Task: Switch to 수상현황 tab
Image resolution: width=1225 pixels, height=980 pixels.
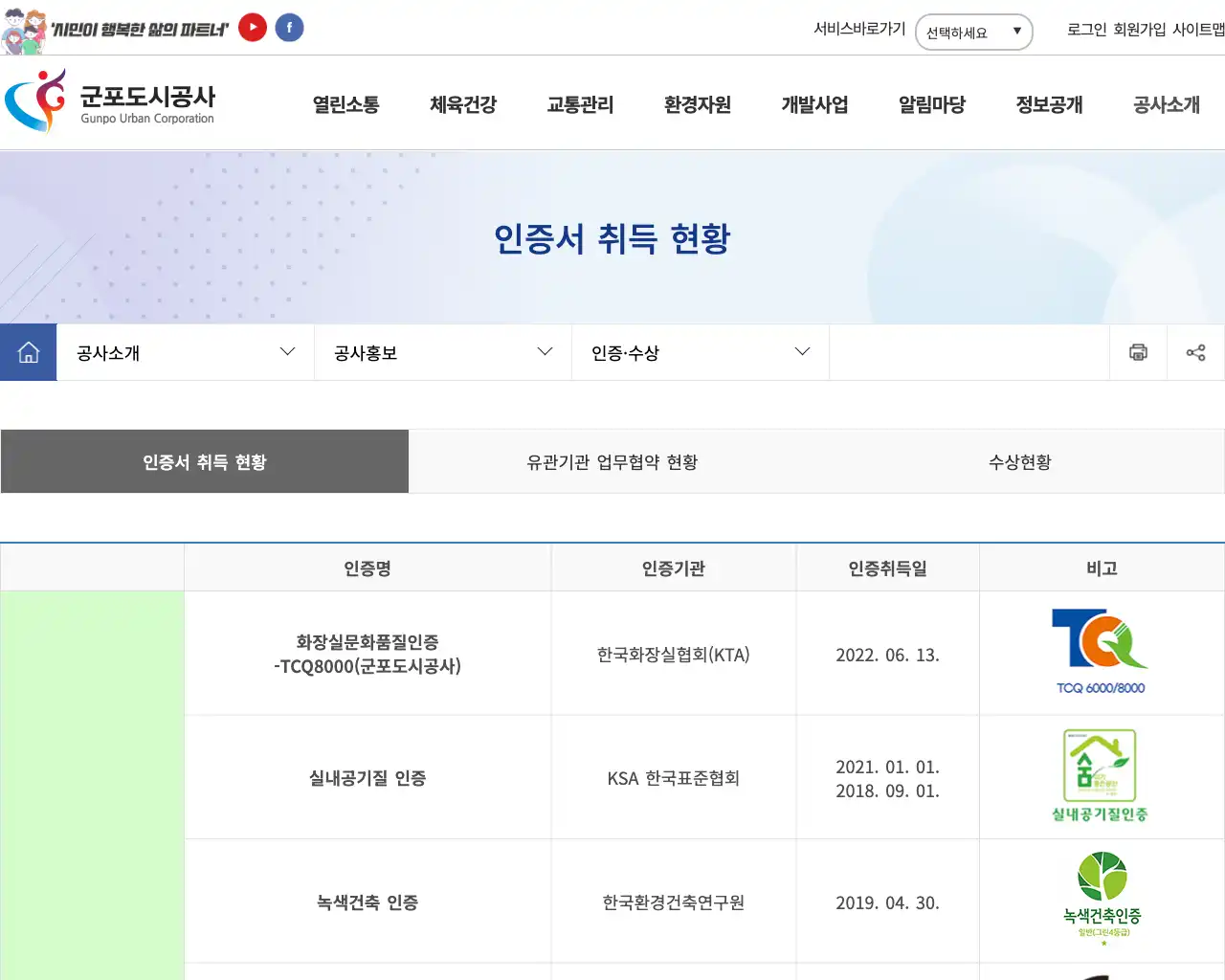Action: pos(1019,462)
